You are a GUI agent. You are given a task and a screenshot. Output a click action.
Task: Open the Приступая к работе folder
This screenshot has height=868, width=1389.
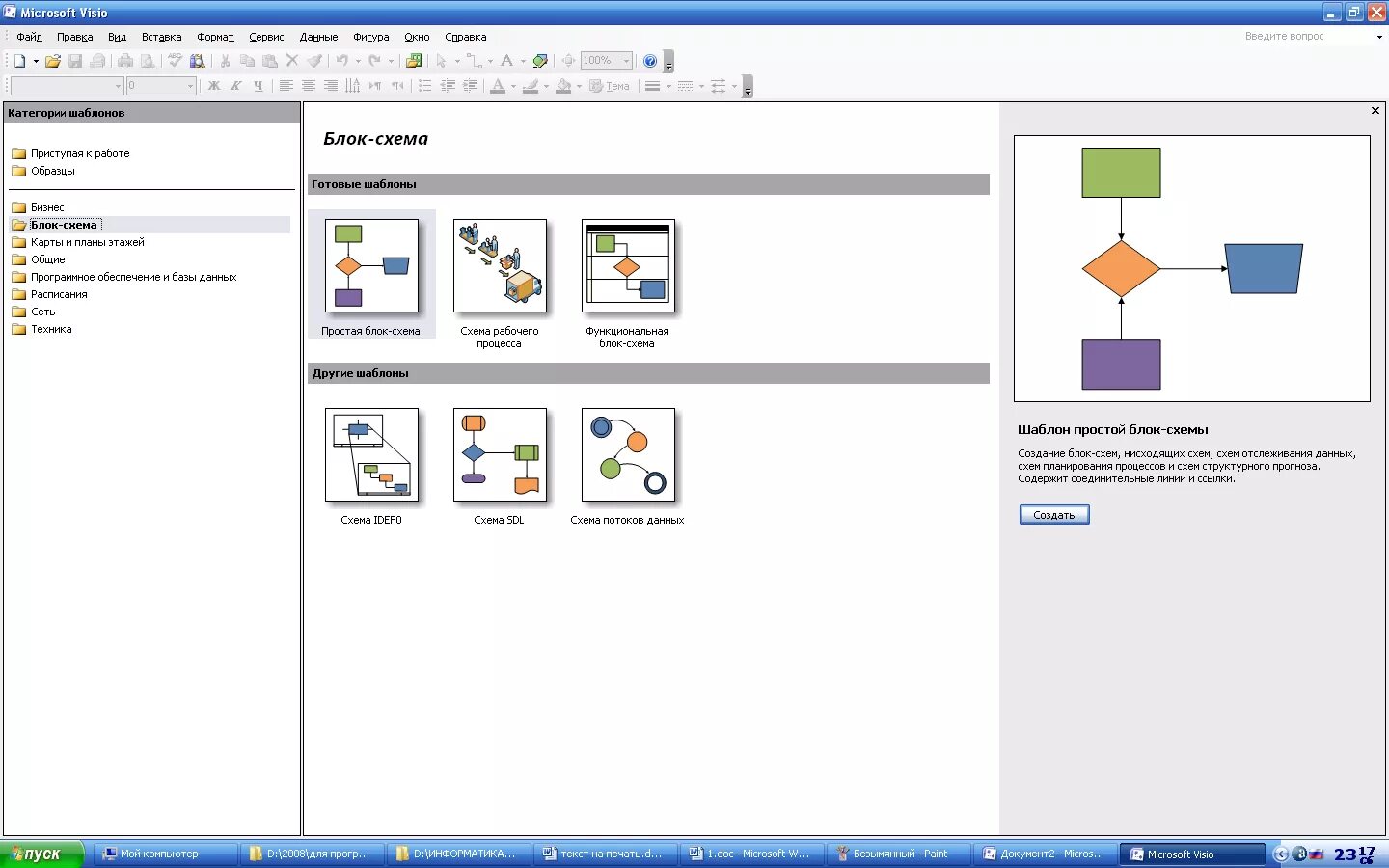[x=79, y=153]
